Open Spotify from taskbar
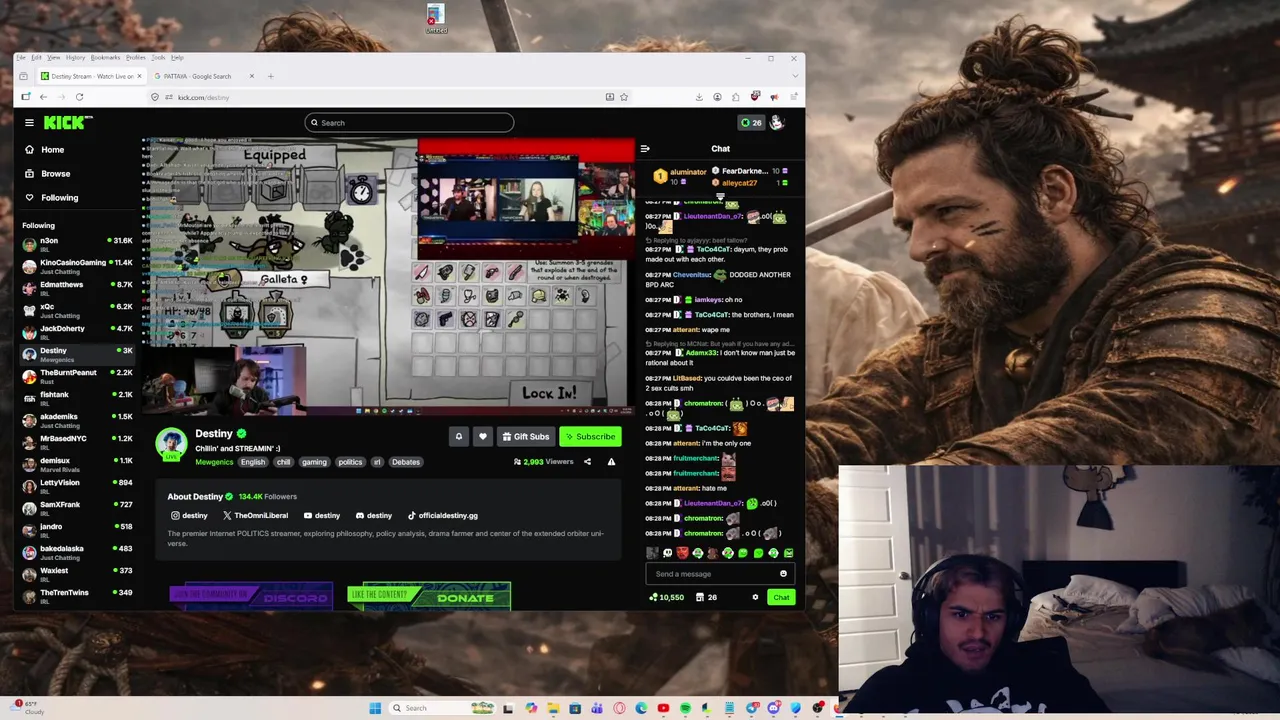Screen dimensions: 1280x720 [x=685, y=708]
